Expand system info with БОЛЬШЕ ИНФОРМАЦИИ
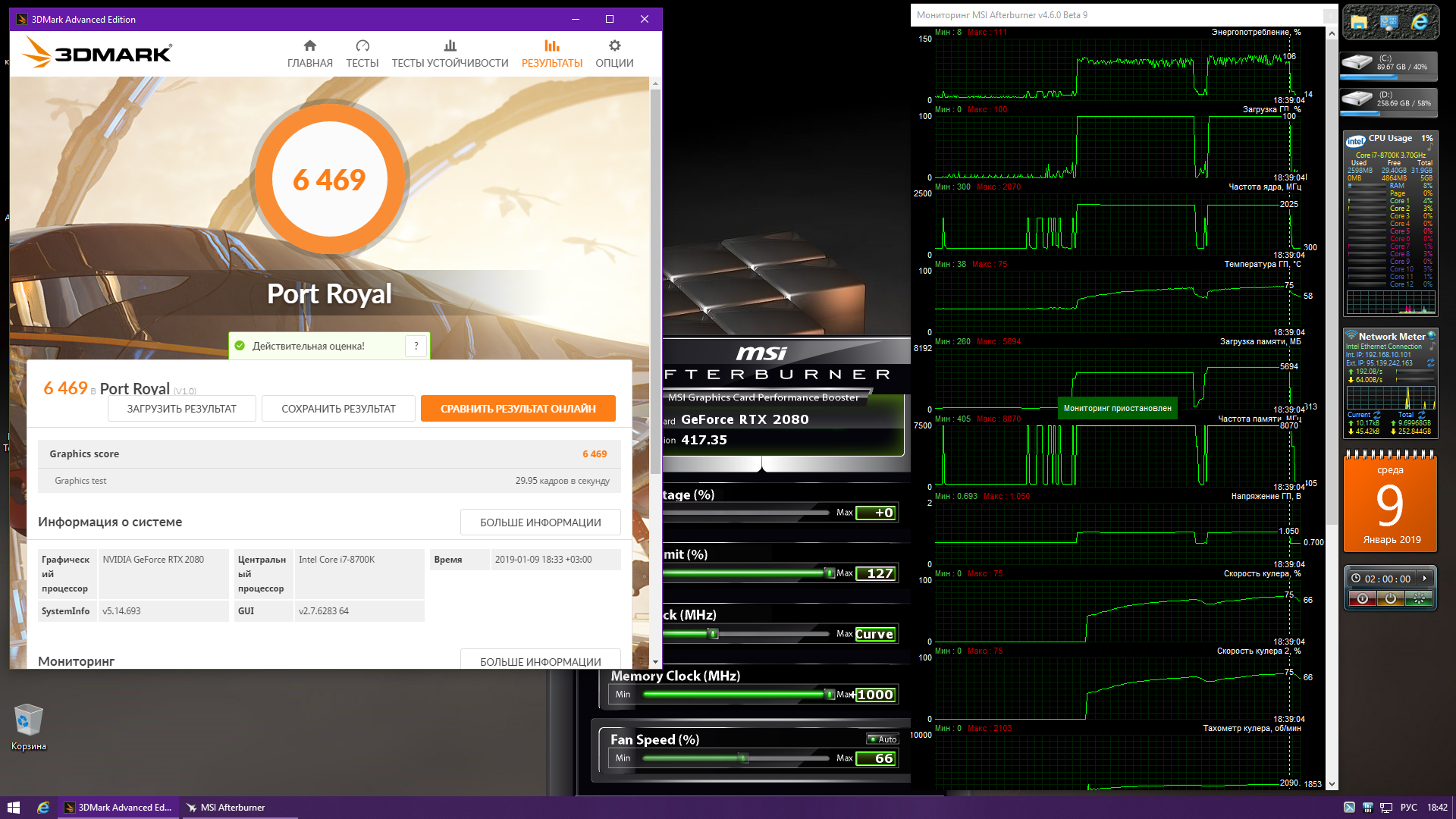 [540, 522]
